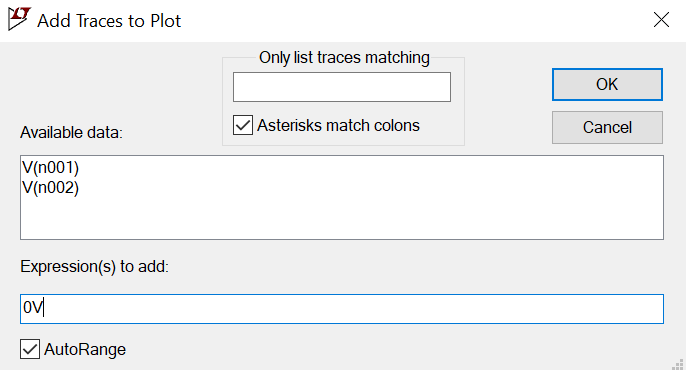This screenshot has width=686, height=370.
Task: Click the 'Expression(s) to add:' label
Action: tap(94, 266)
